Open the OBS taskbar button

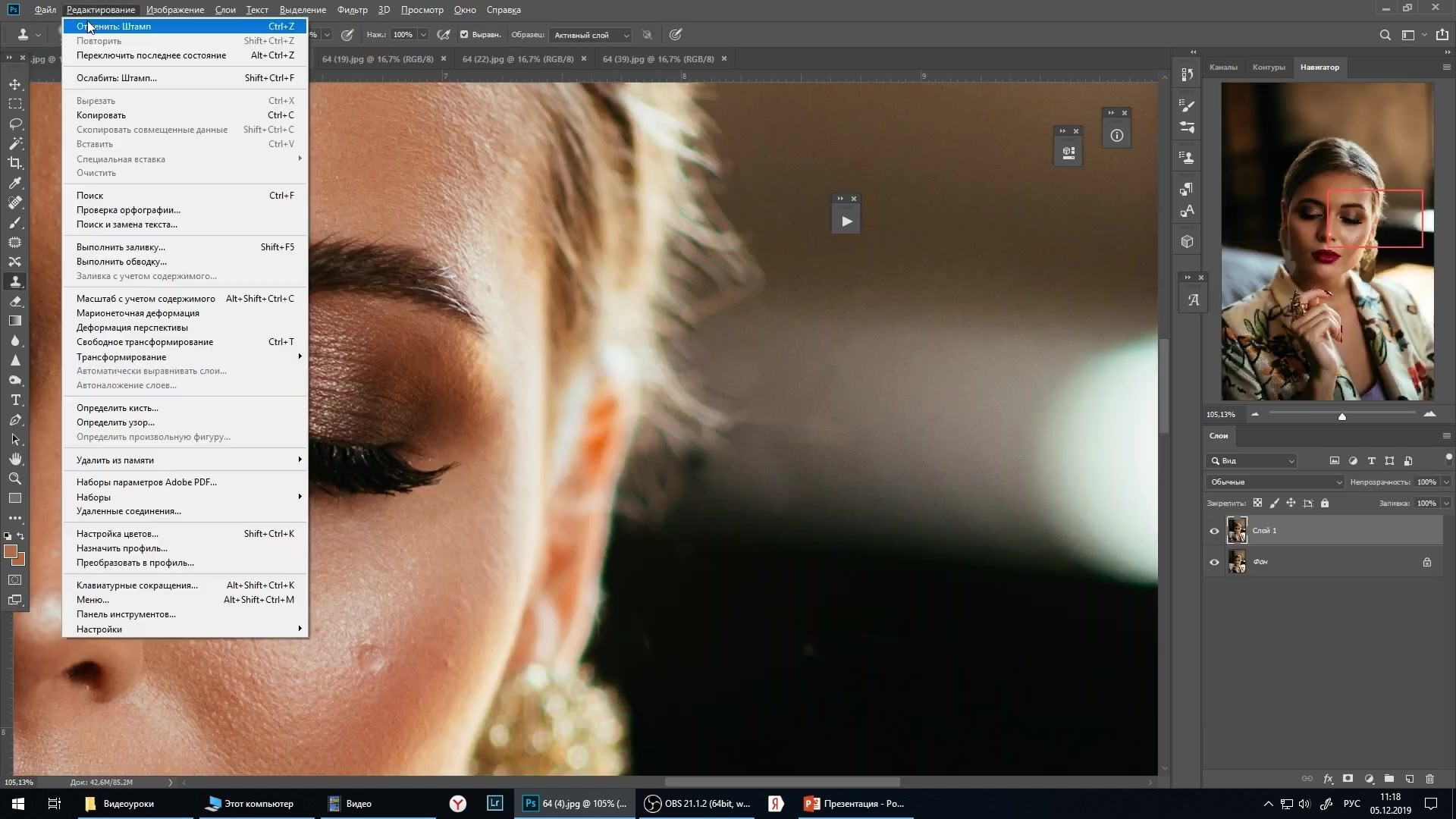[x=697, y=804]
